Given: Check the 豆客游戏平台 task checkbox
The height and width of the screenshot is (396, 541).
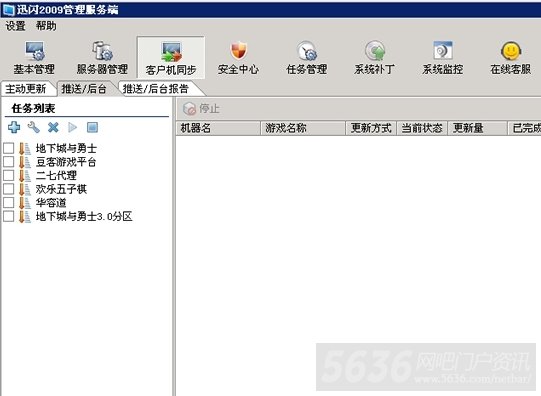Looking at the screenshot, I should click(8, 162).
